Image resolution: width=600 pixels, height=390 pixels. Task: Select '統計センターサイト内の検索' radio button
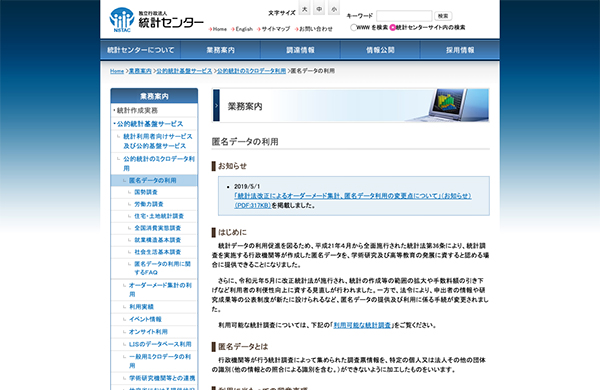(x=392, y=27)
